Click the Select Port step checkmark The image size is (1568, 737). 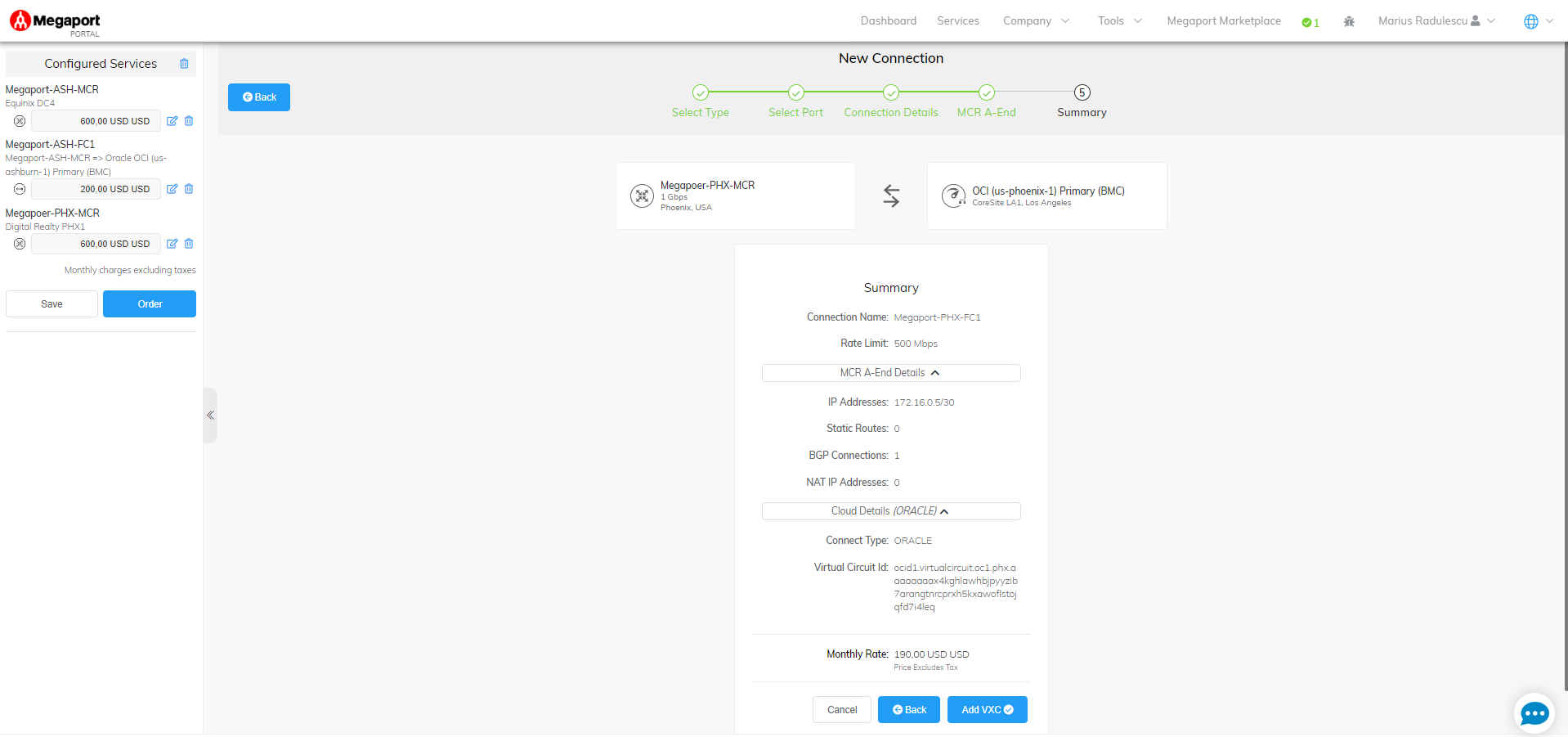pos(796,92)
